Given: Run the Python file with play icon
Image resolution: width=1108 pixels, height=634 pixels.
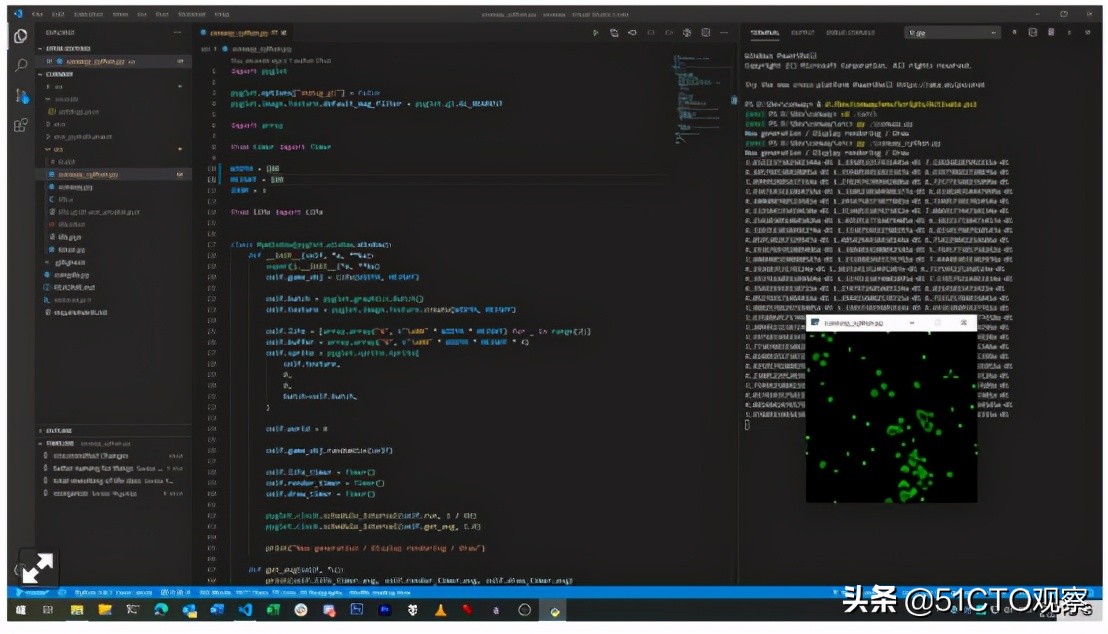Looking at the screenshot, I should click(x=596, y=33).
